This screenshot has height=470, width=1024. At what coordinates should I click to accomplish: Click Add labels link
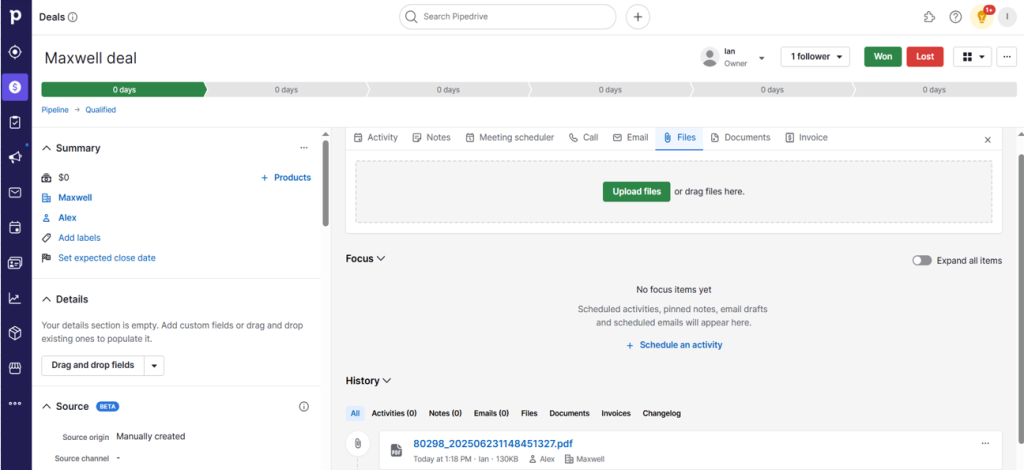pyautogui.click(x=79, y=238)
